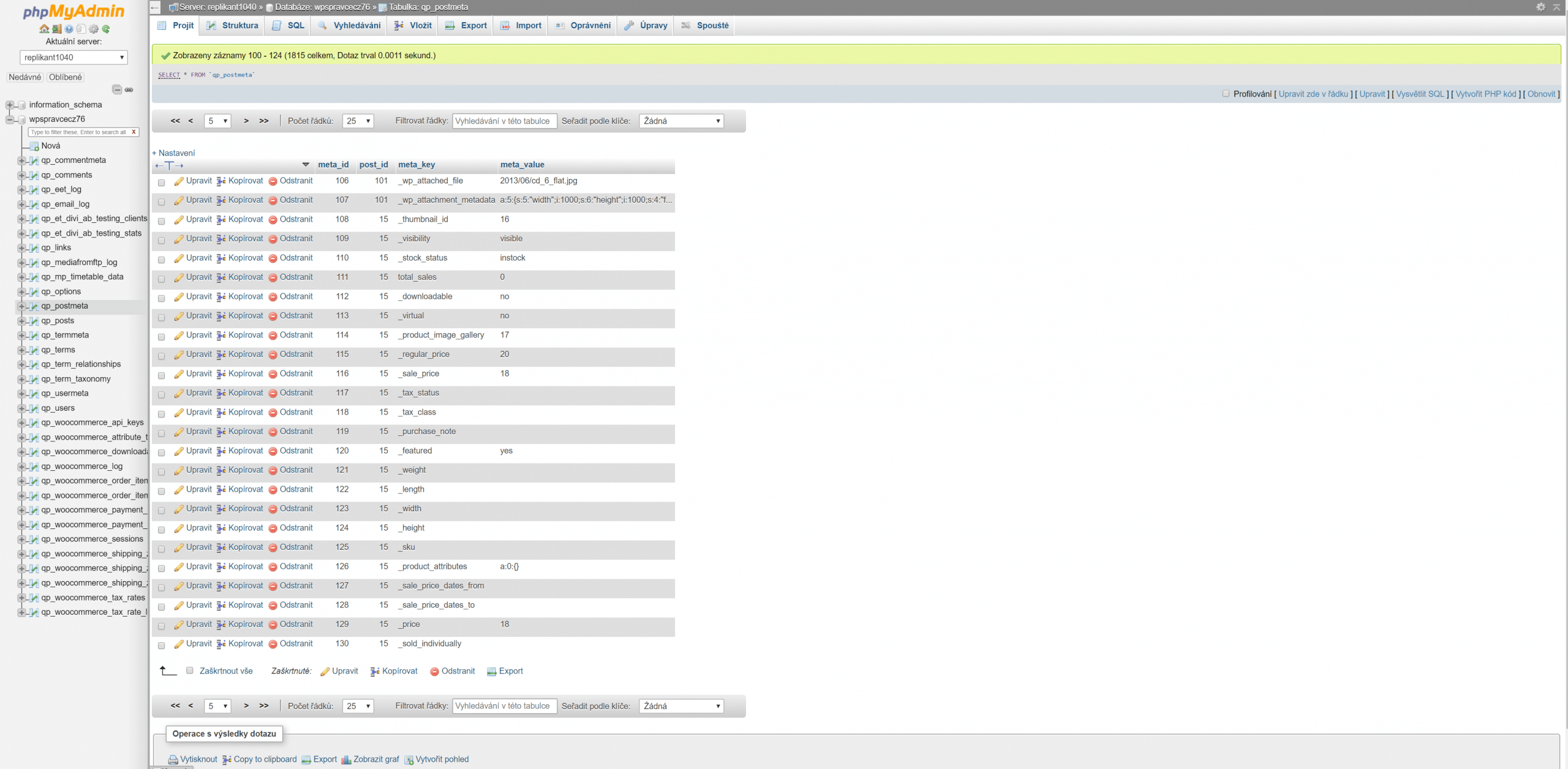
Task: Click the qp_options table icon in tree
Action: click(34, 291)
